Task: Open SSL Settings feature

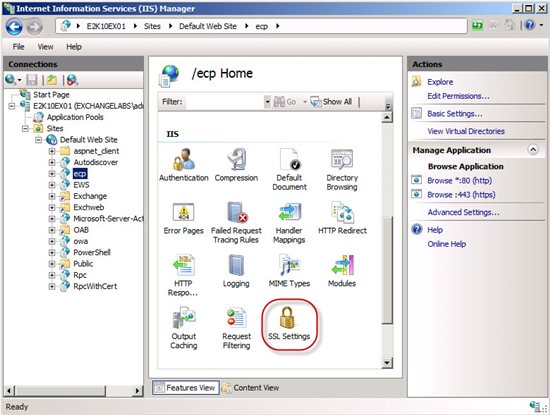Action: coord(289,323)
